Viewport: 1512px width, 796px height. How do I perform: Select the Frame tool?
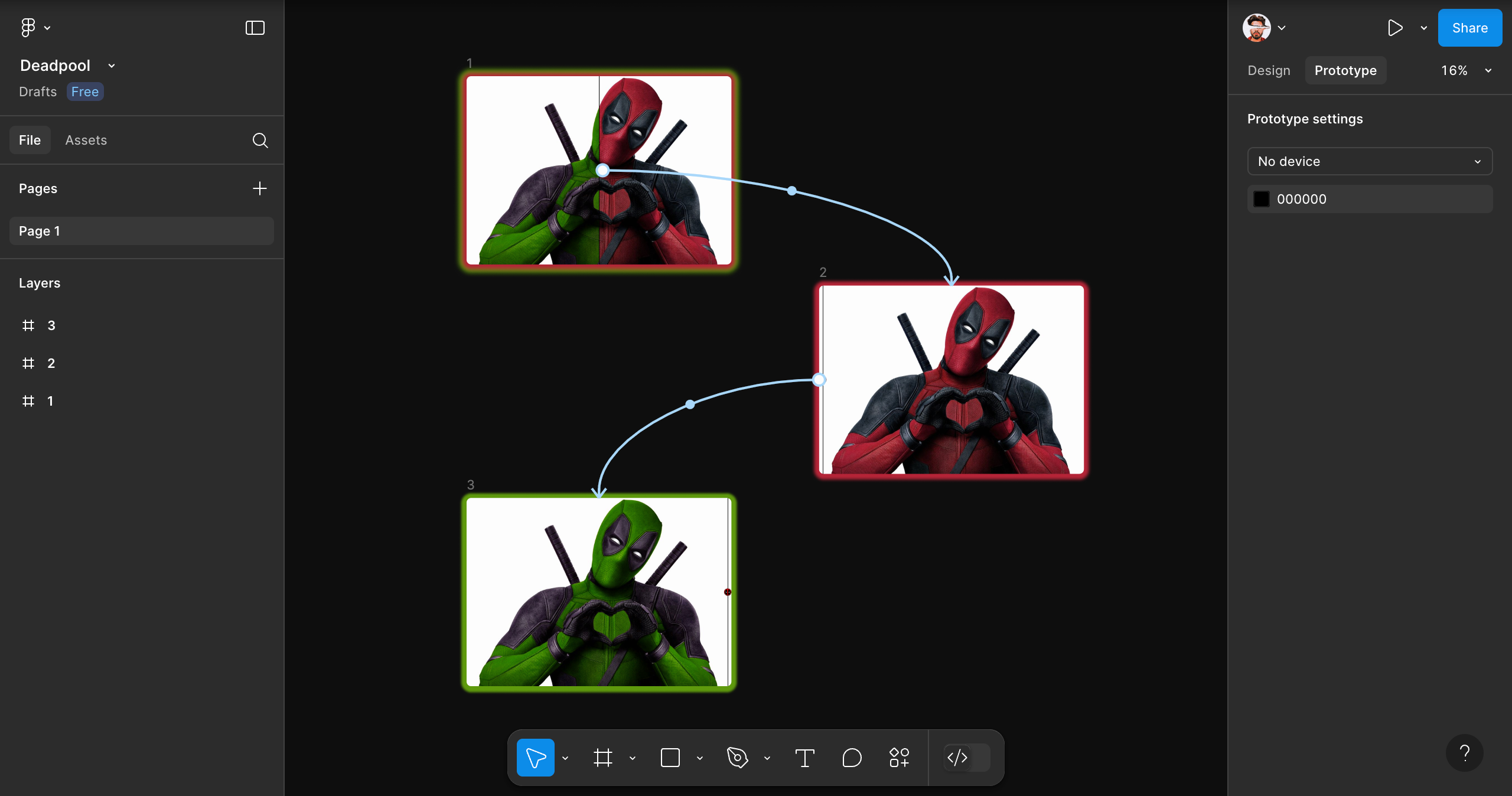[602, 758]
